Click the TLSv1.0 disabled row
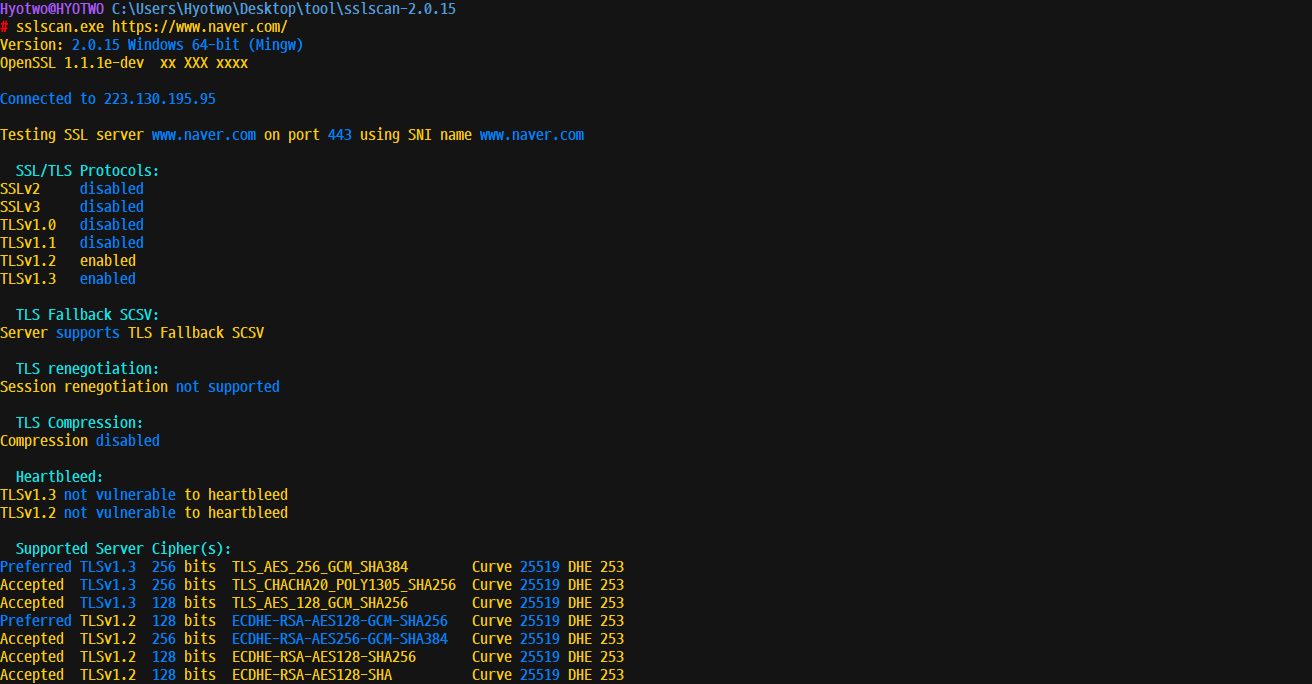The image size is (1312, 684). (72, 225)
